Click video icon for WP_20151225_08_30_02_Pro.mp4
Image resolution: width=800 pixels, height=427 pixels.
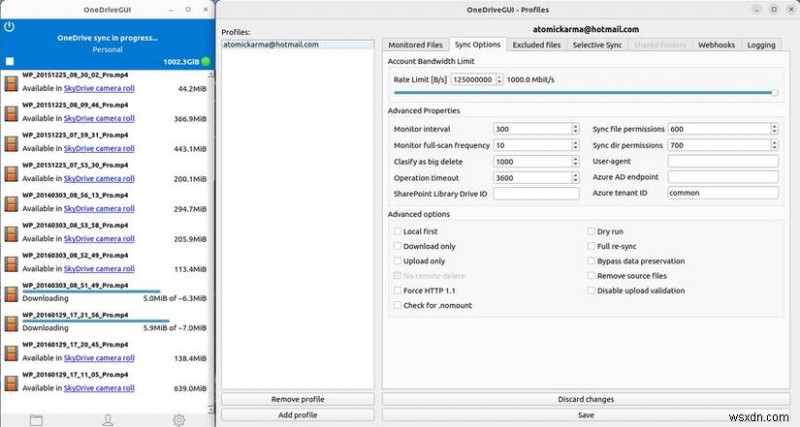point(11,83)
